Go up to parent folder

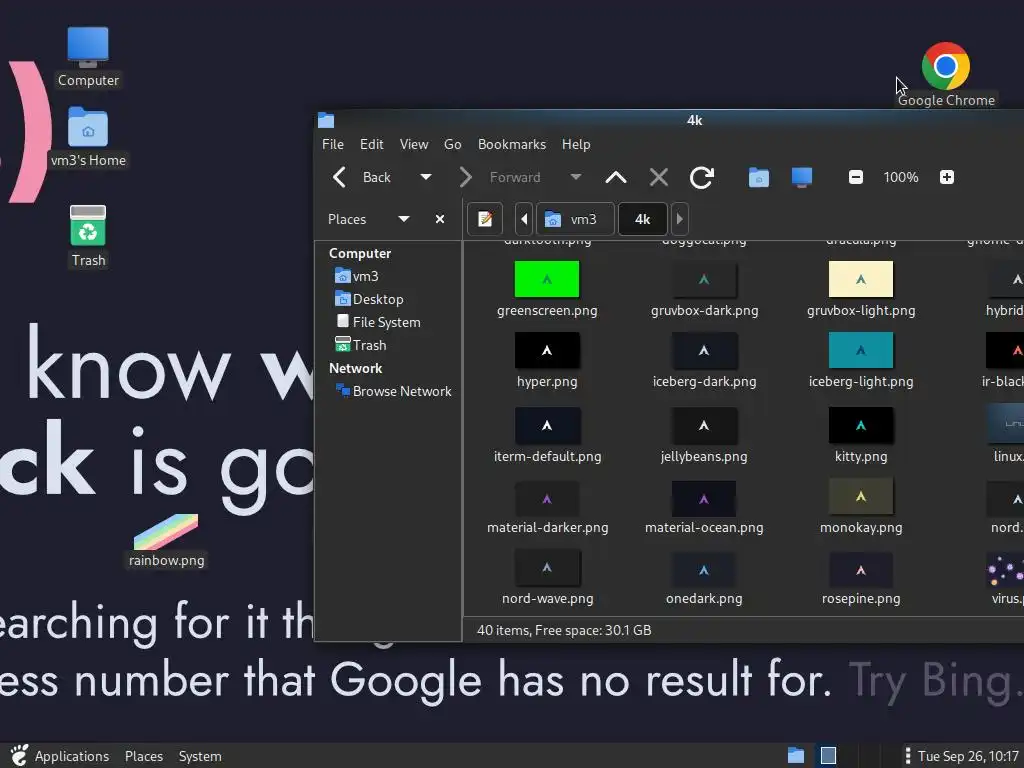pyautogui.click(x=616, y=177)
